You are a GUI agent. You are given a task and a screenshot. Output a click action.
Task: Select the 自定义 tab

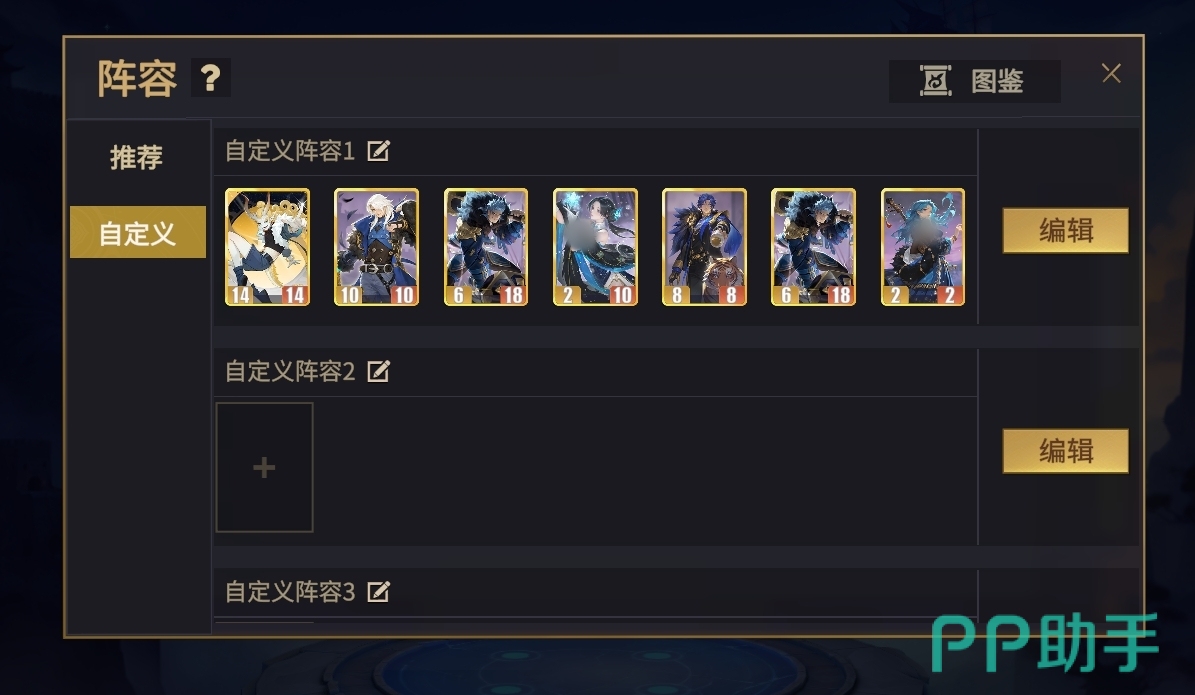138,232
